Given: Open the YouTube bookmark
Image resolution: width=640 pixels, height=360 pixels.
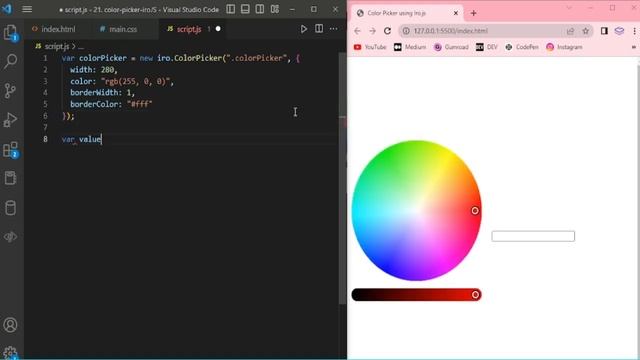Looking at the screenshot, I should [x=370, y=47].
